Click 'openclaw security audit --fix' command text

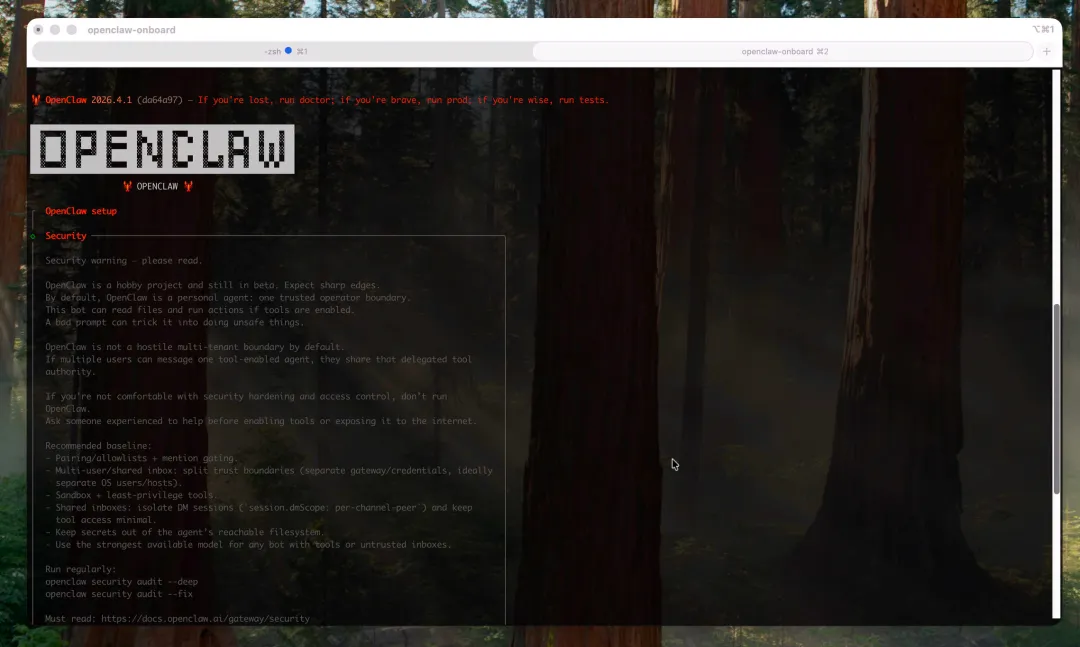coord(119,594)
